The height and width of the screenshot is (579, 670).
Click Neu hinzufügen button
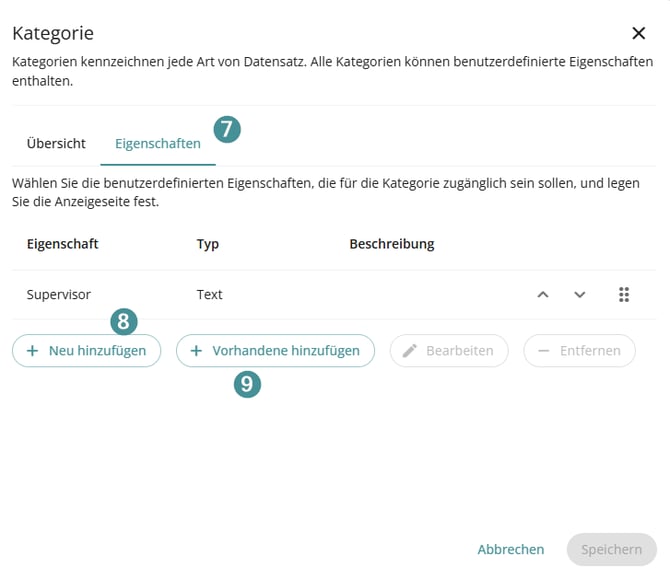click(x=87, y=350)
